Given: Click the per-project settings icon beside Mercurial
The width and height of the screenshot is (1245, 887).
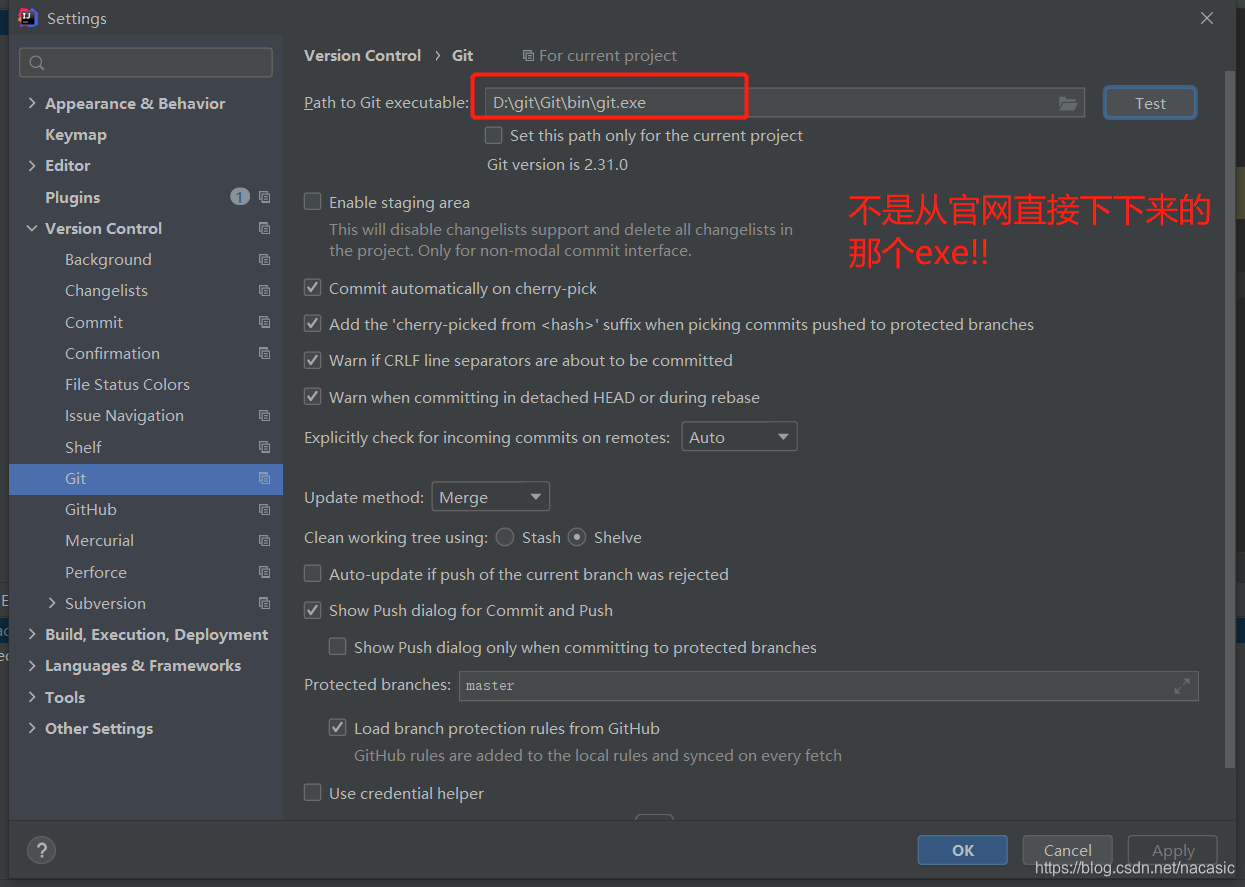Looking at the screenshot, I should point(265,540).
